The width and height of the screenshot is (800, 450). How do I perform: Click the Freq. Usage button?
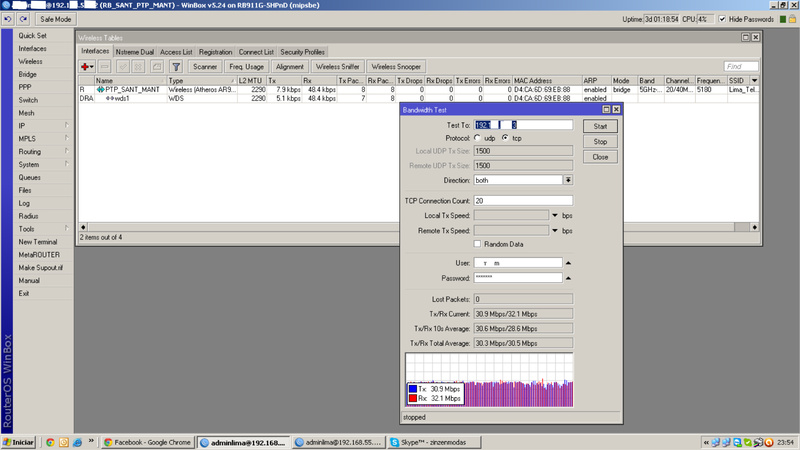246,66
